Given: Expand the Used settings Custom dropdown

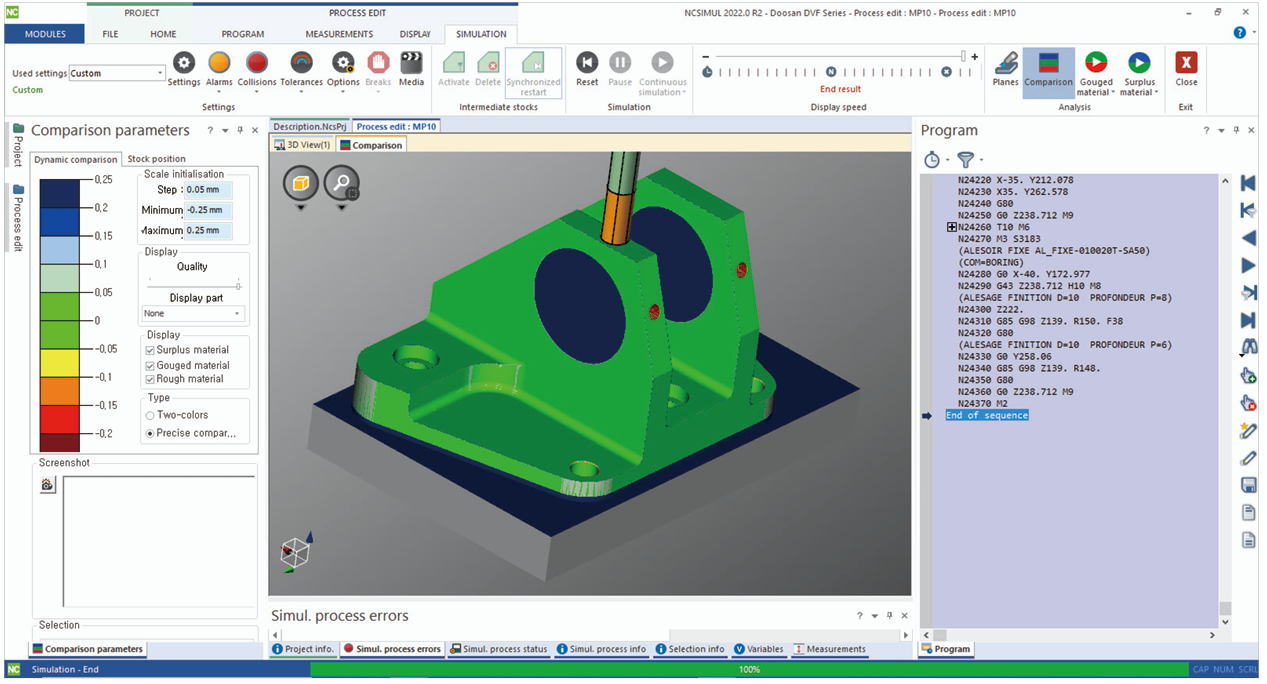Looking at the screenshot, I should click(160, 73).
